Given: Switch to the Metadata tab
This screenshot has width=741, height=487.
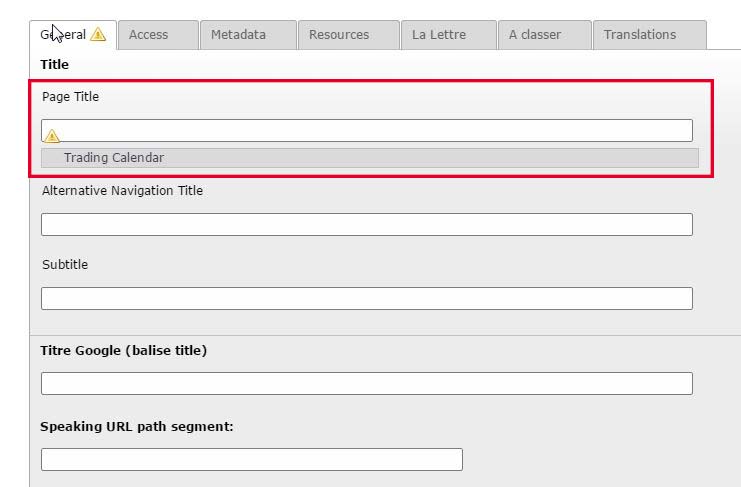Looking at the screenshot, I should (249, 34).
